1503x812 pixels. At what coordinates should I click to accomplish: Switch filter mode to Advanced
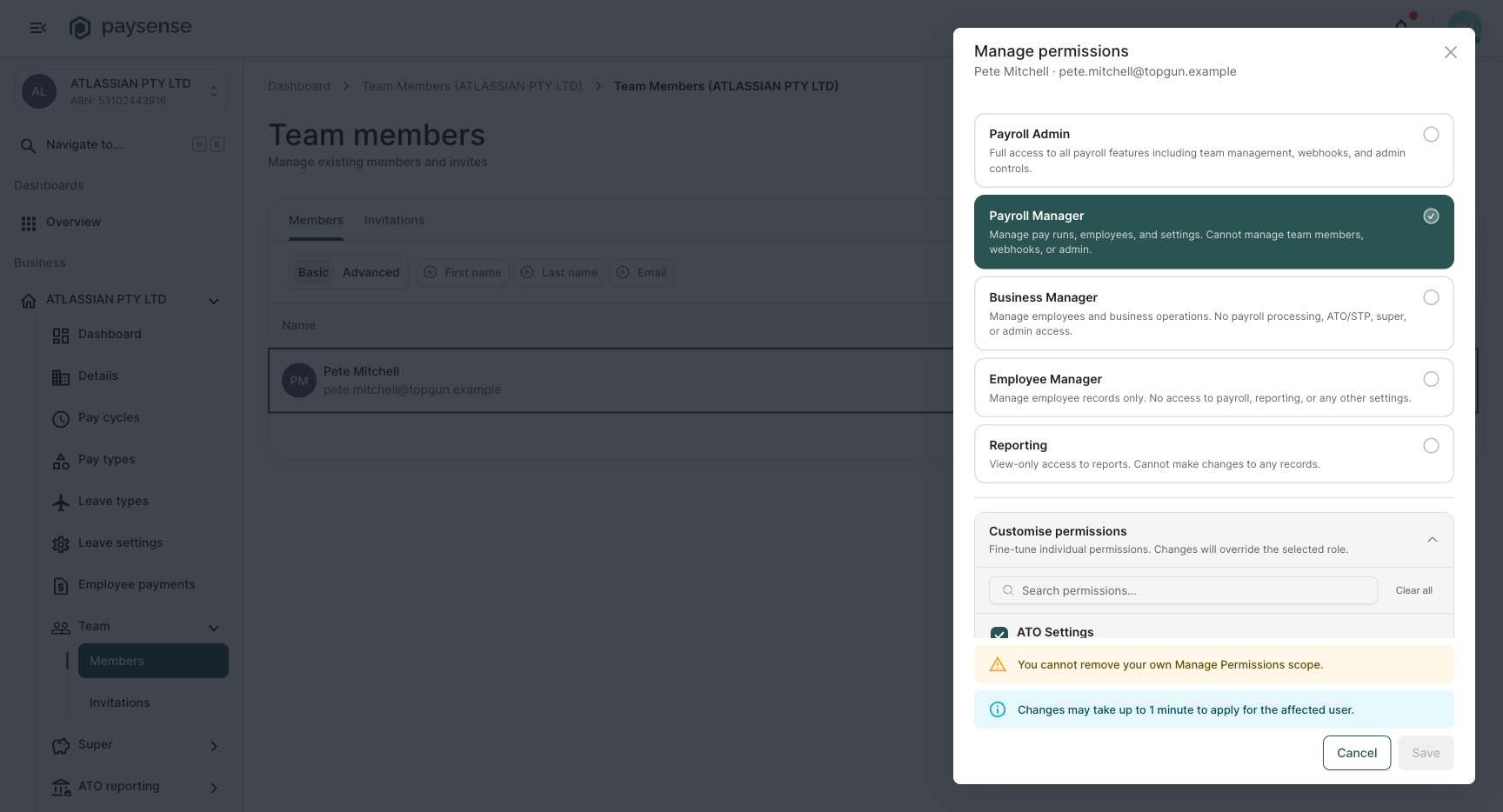371,272
